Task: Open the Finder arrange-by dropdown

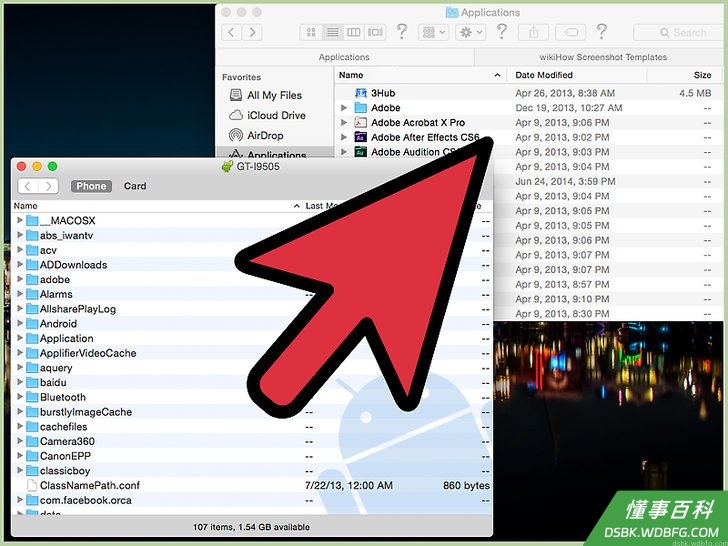Action: [433, 32]
